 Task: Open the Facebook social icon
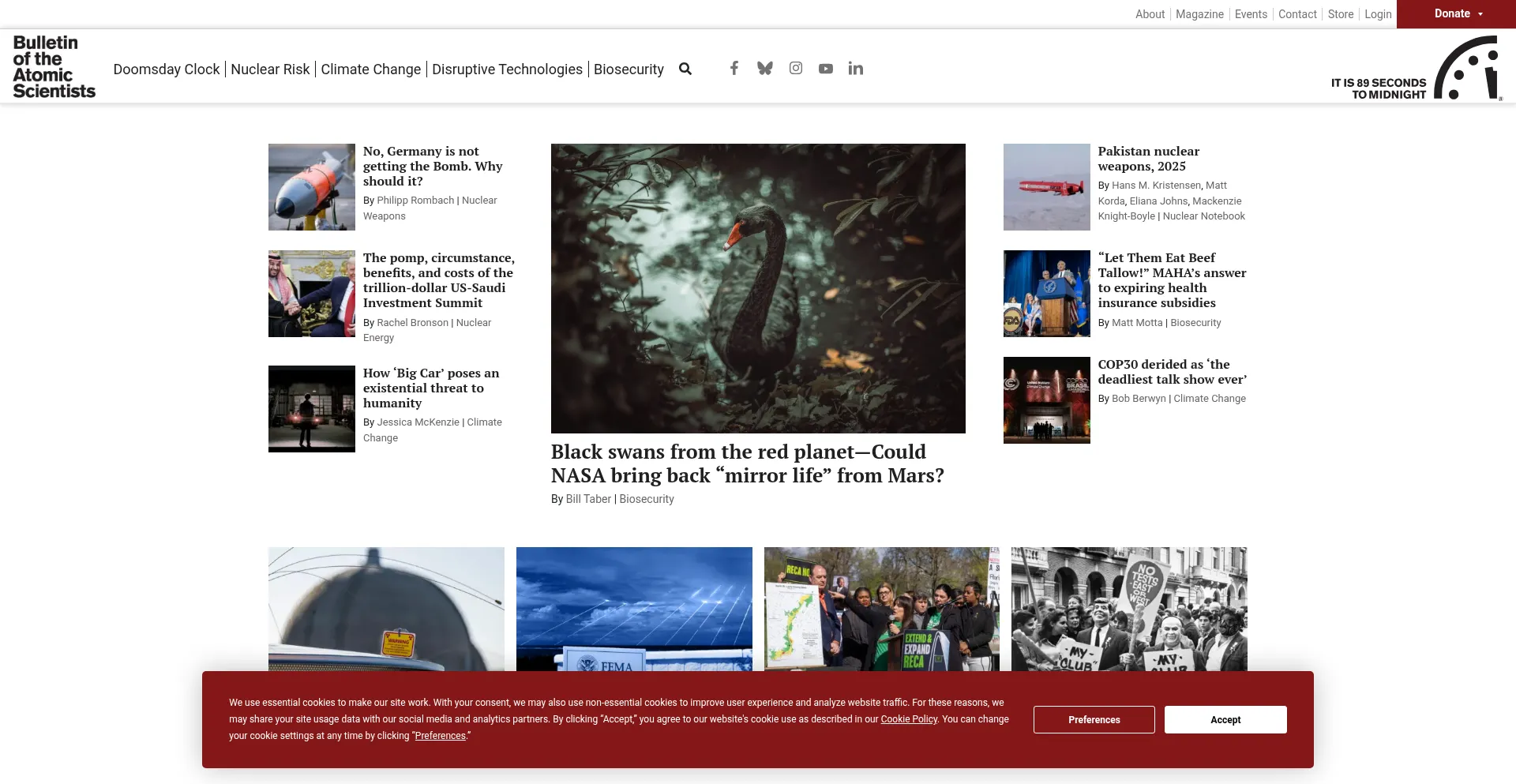734,69
